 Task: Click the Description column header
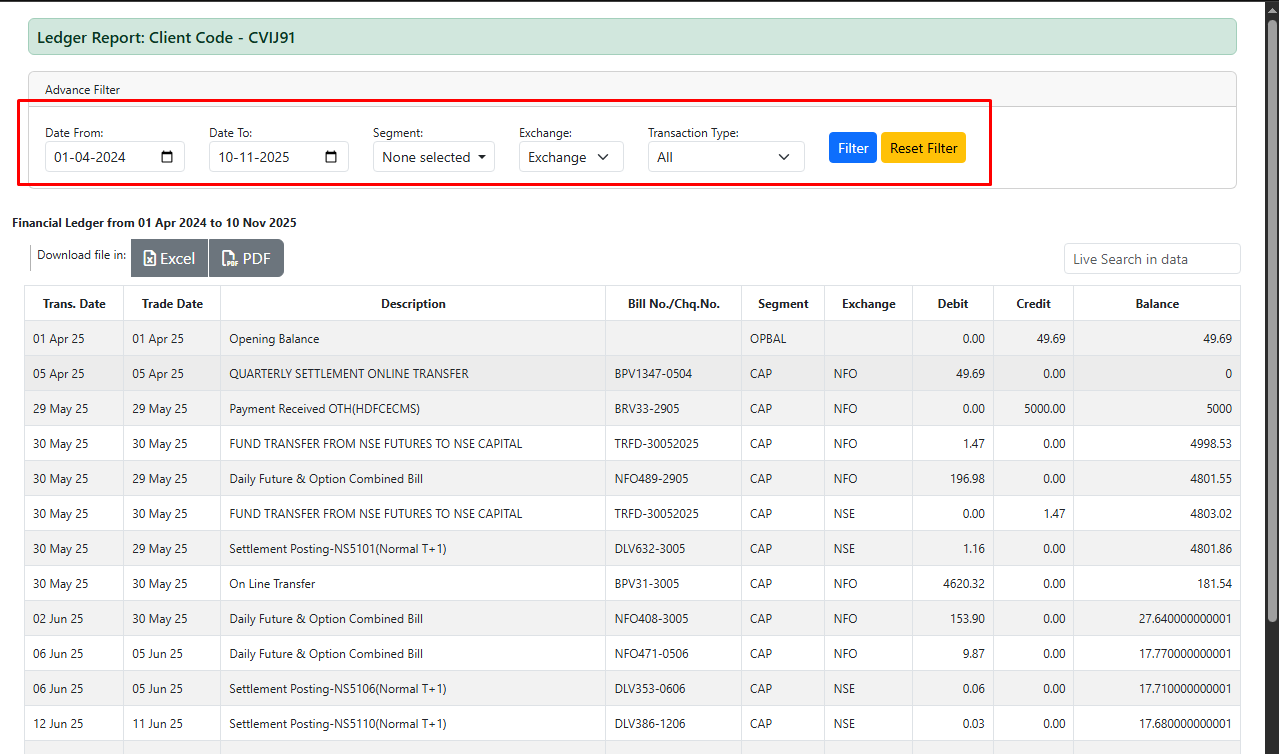[x=413, y=304]
